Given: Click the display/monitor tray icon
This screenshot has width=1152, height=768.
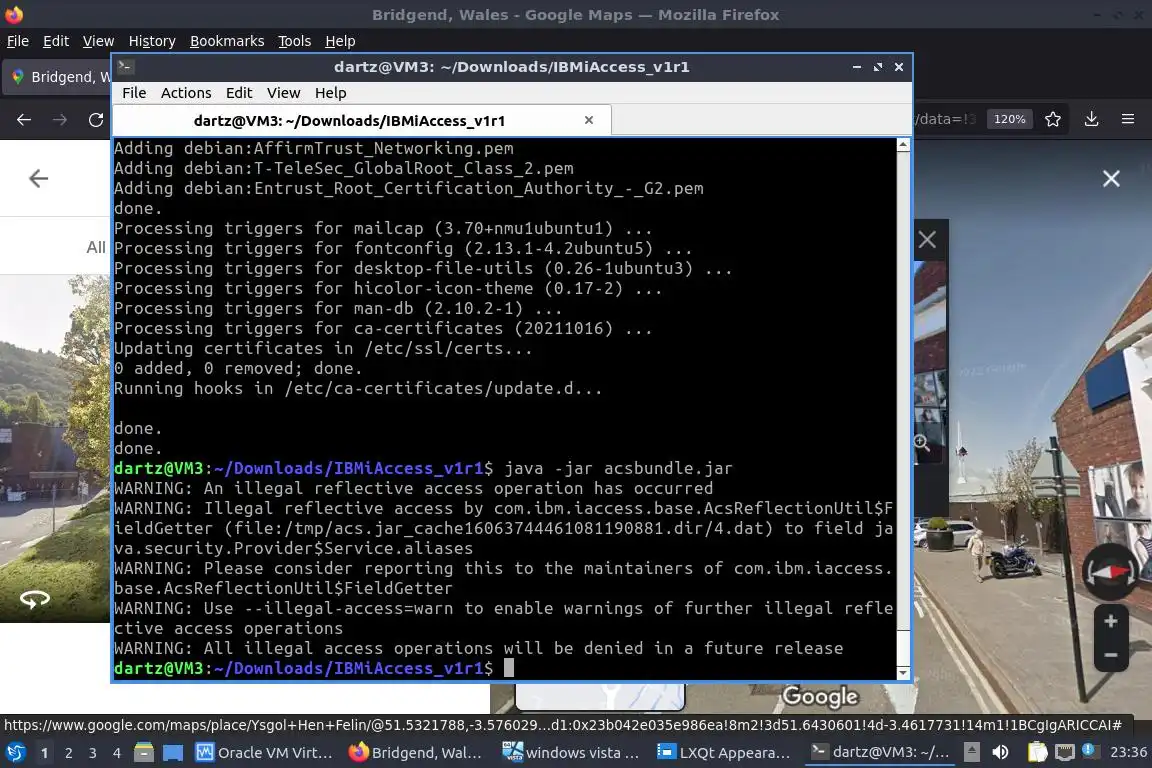Looking at the screenshot, I should pos(1064,753).
